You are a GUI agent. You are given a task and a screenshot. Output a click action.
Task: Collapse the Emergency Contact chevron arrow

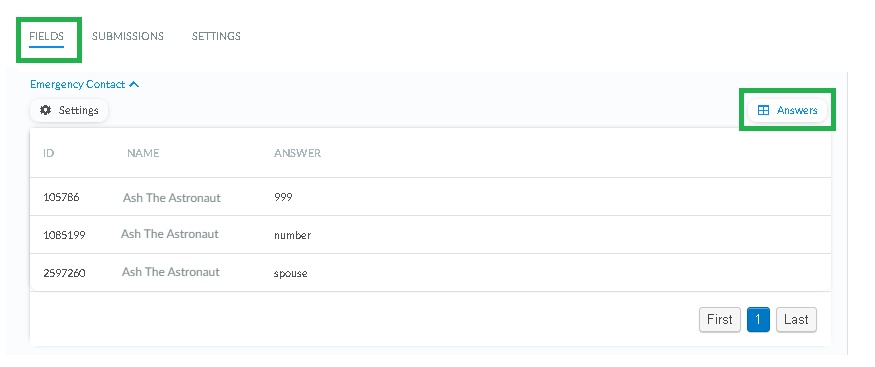(x=134, y=85)
